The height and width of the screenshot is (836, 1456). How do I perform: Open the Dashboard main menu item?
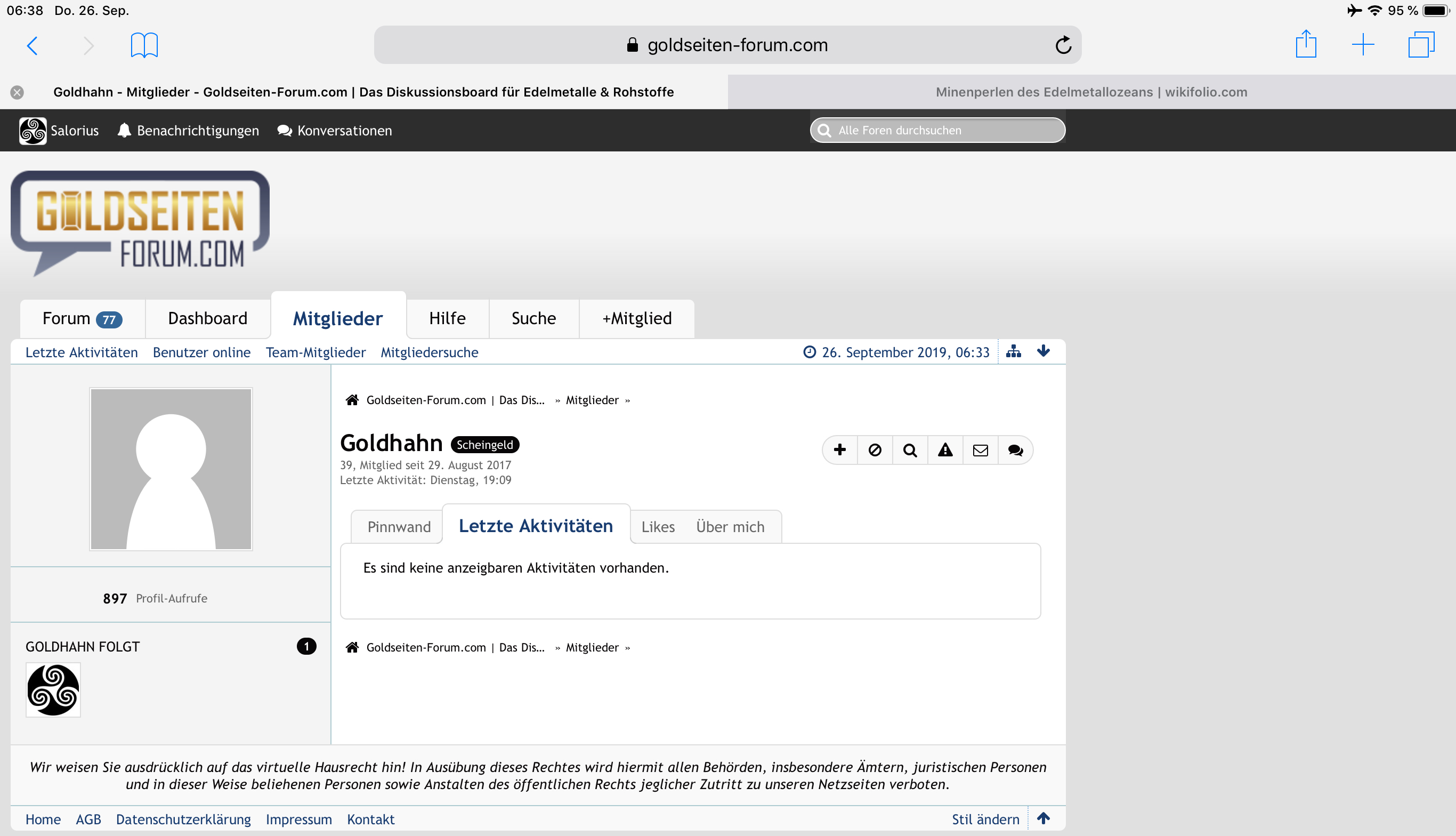click(x=207, y=318)
